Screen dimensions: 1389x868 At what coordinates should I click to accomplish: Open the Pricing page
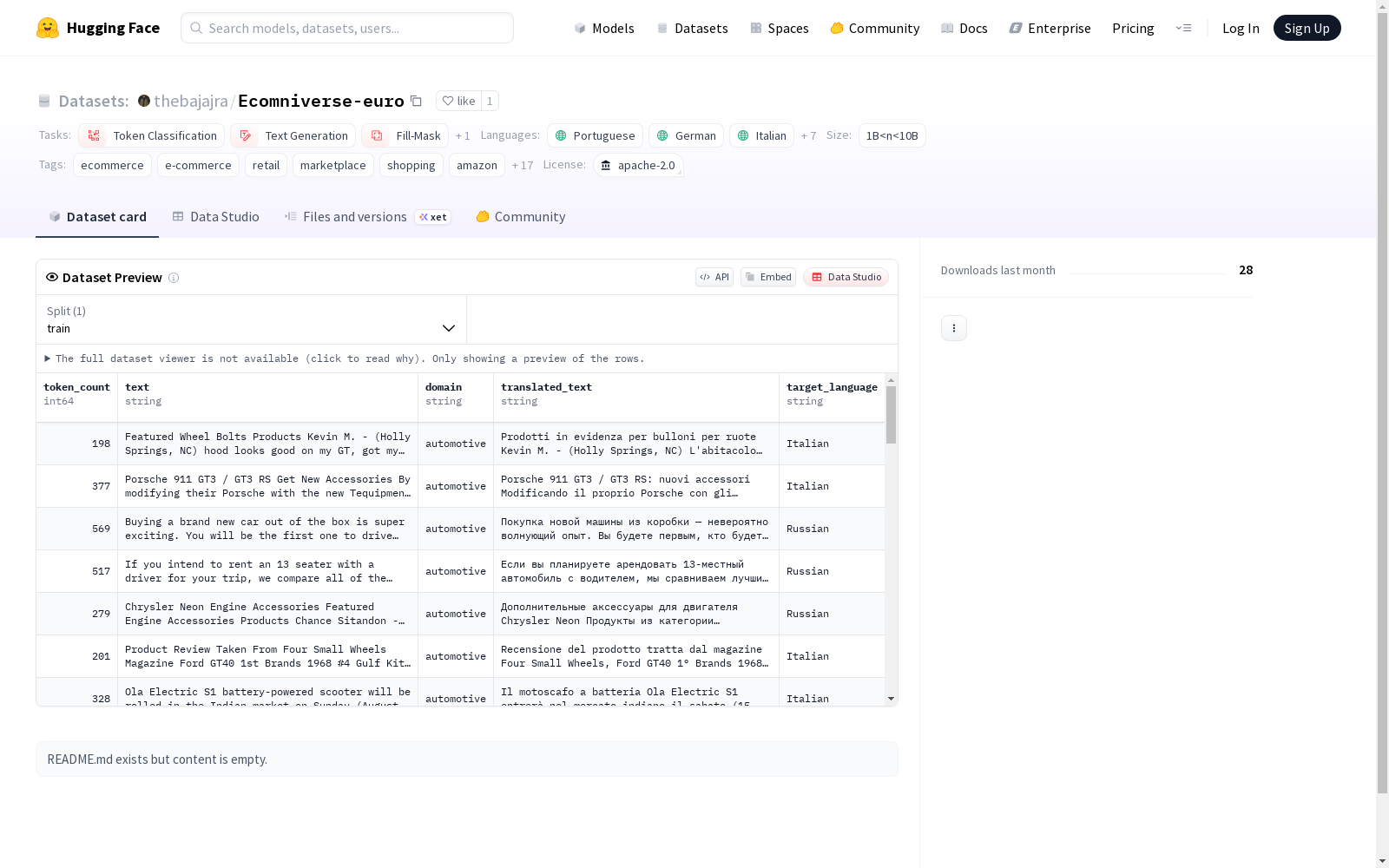(1133, 28)
